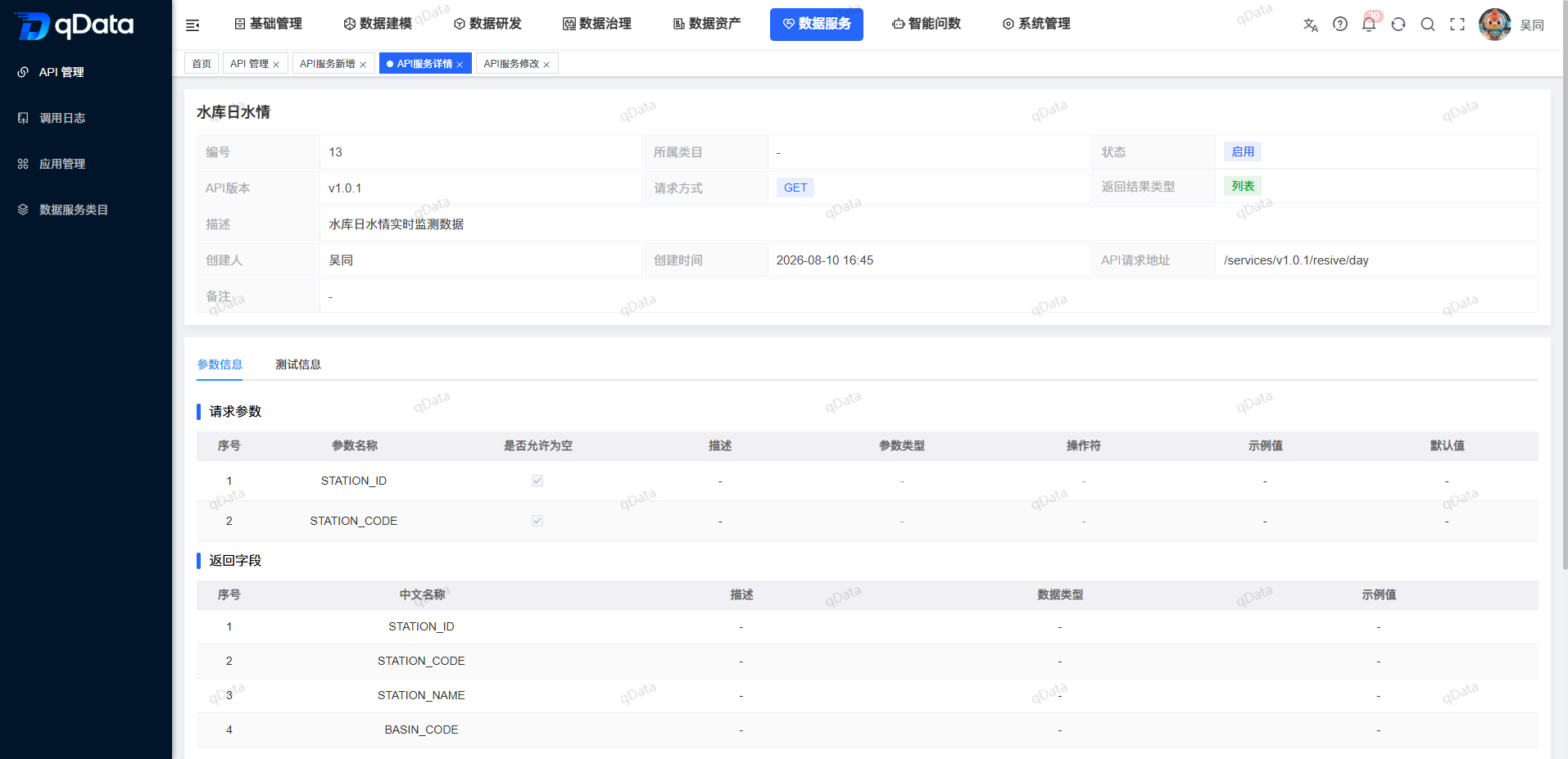The image size is (1568, 759).
Task: Click description 水库日水情实时监测数据
Action: coord(397,224)
